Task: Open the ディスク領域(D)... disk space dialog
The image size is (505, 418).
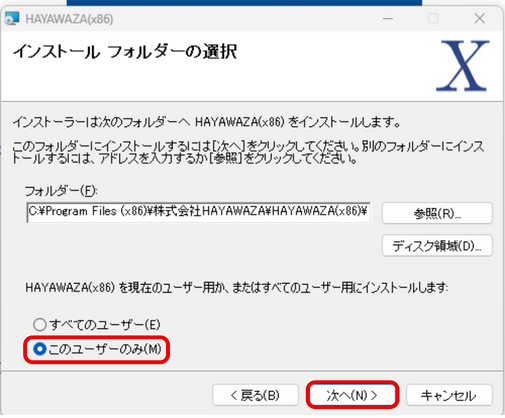Action: click(x=437, y=246)
